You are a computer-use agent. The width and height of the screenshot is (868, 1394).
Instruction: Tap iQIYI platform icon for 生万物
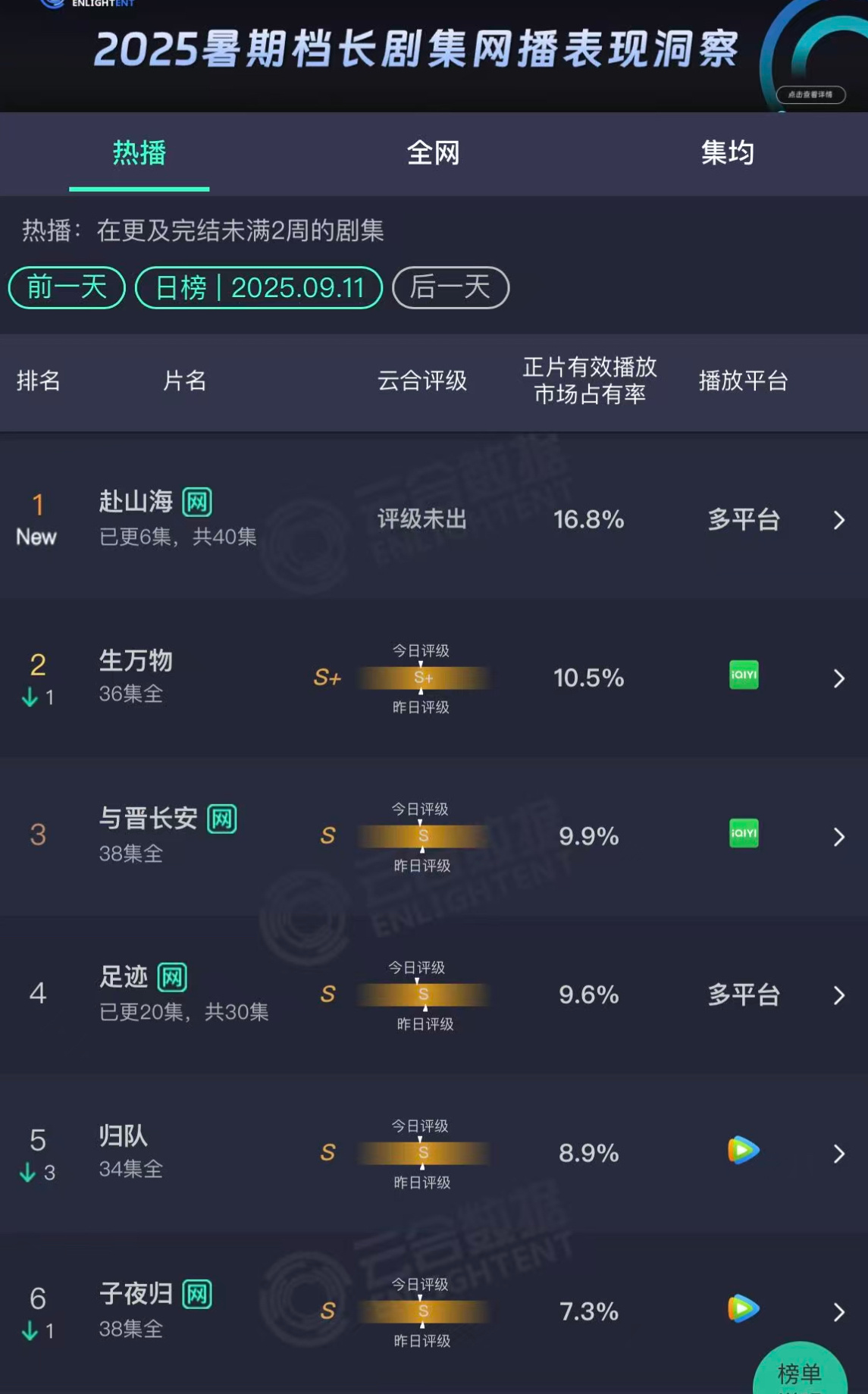[x=744, y=675]
